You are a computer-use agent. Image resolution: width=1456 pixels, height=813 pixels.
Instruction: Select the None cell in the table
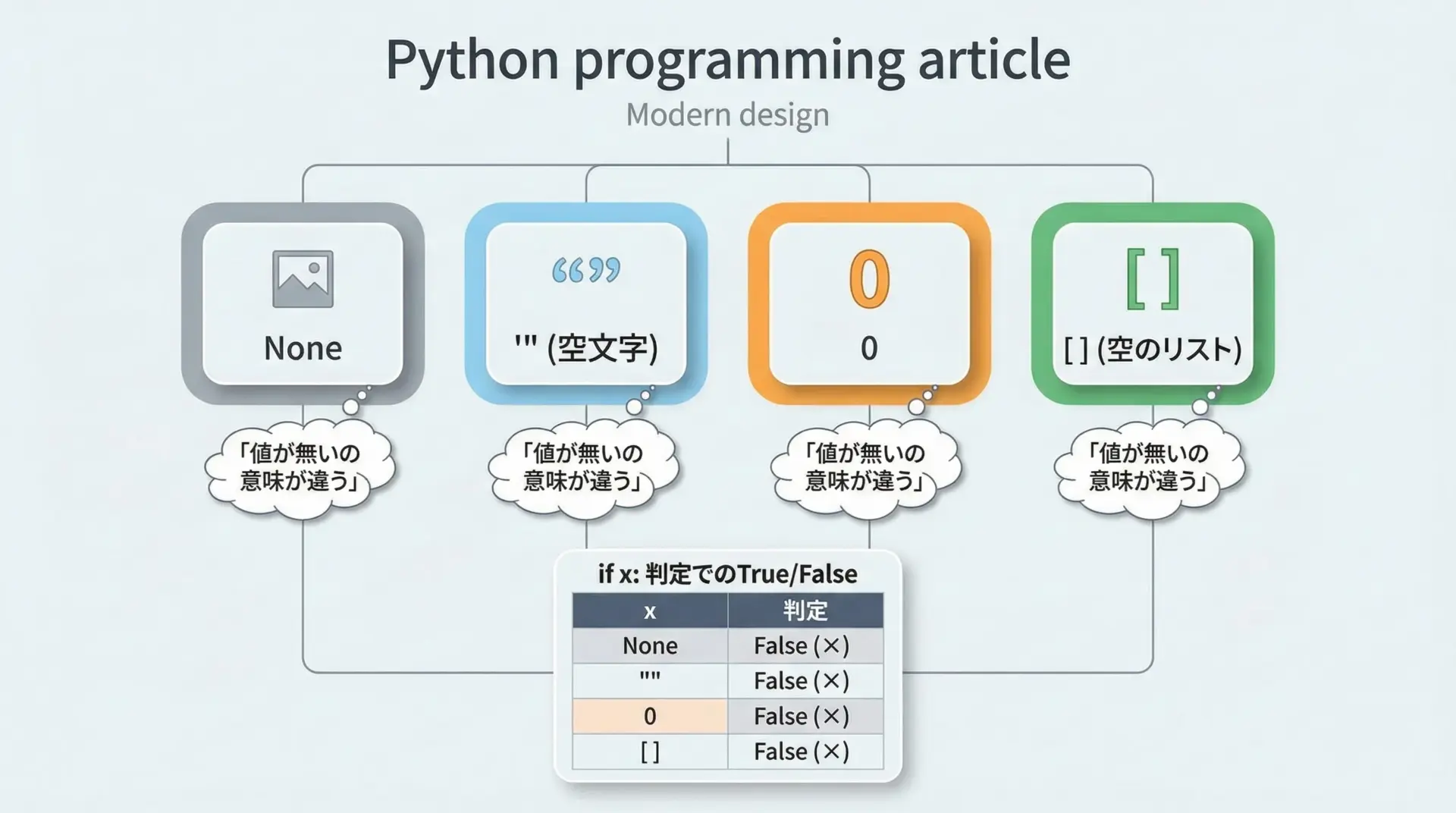650,645
